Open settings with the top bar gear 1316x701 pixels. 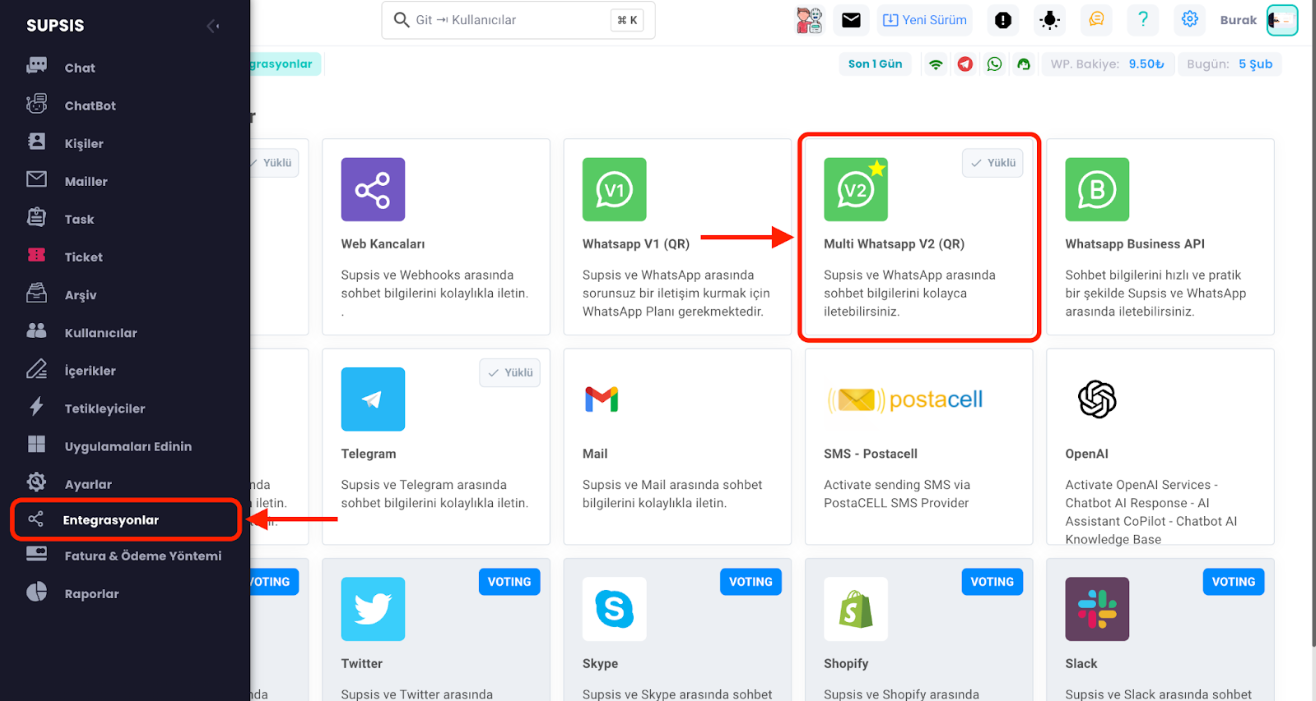pos(1189,20)
